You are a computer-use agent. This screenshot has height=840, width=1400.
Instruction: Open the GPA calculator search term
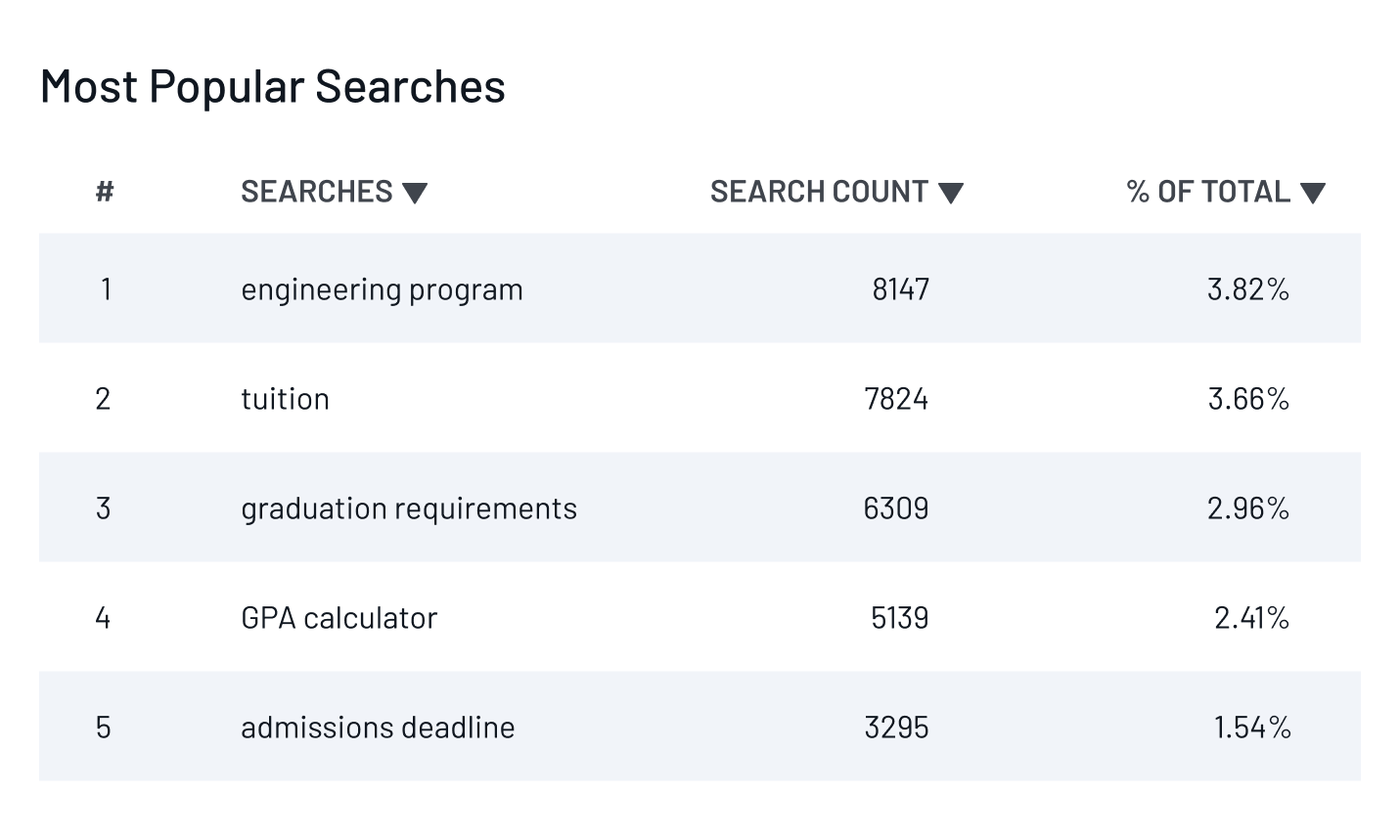338,617
